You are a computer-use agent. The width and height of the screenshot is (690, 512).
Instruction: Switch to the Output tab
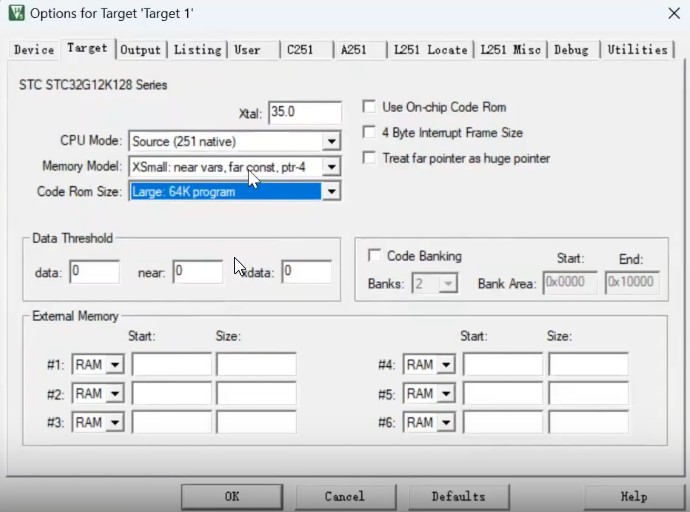pyautogui.click(x=140, y=50)
